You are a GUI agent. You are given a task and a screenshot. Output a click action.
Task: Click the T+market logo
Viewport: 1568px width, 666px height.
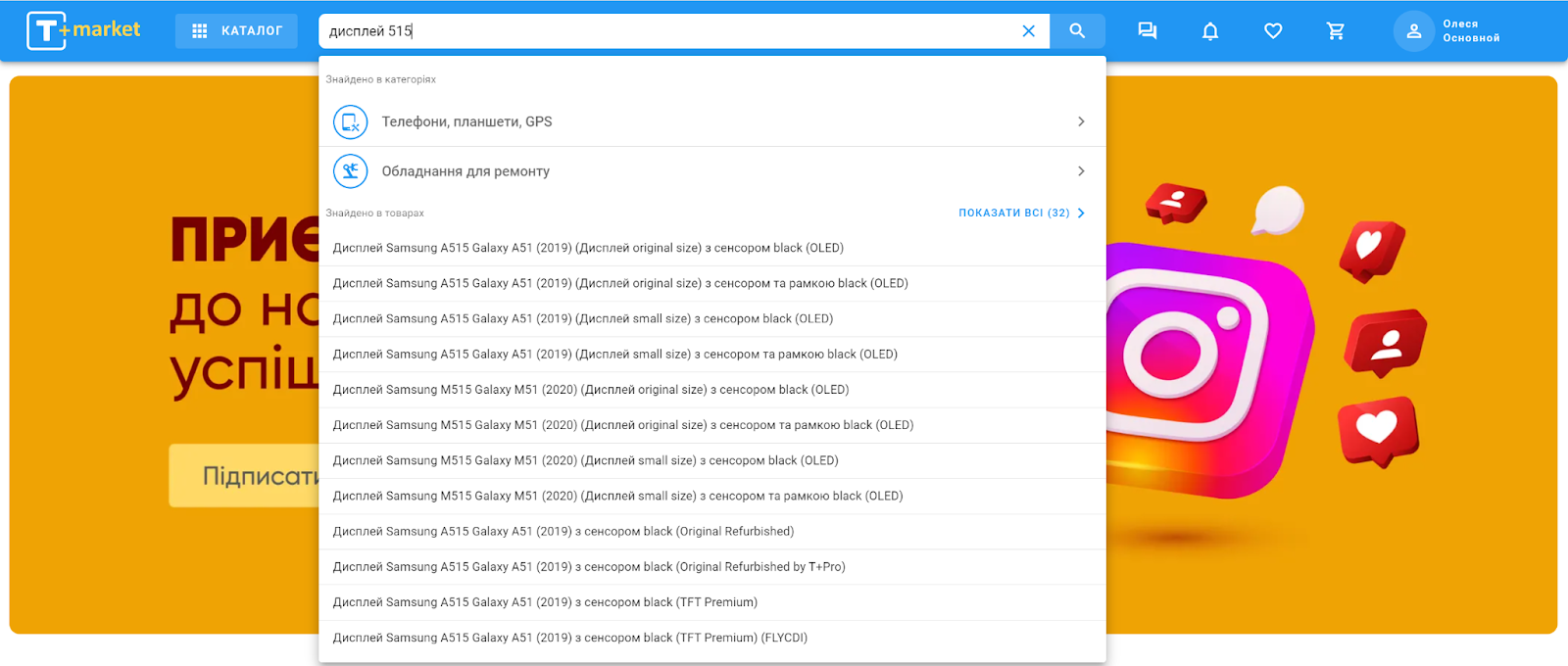(83, 30)
